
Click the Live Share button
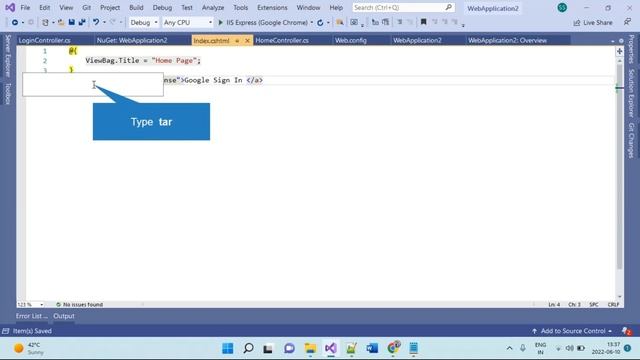593,22
